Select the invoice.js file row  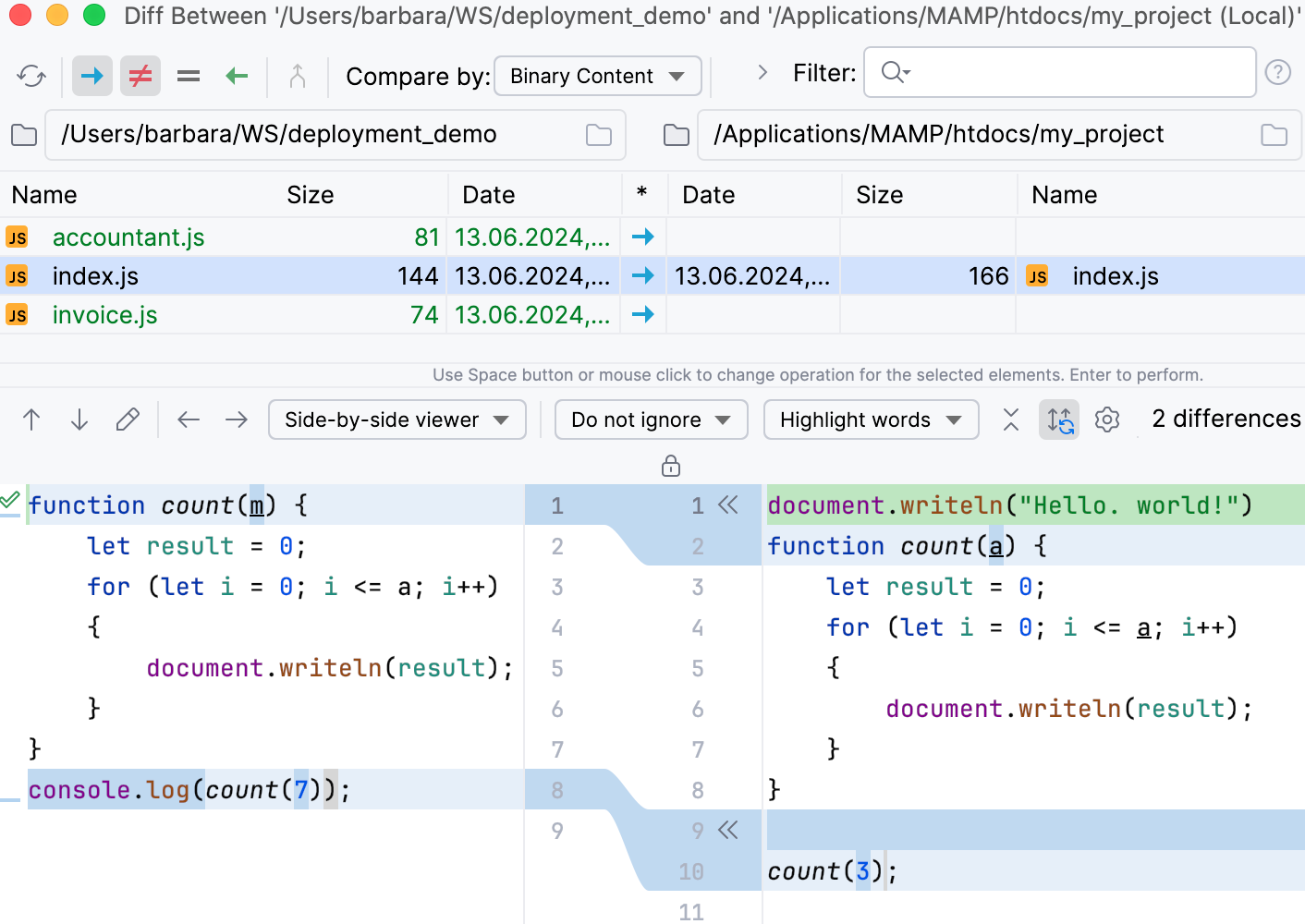click(x=104, y=314)
